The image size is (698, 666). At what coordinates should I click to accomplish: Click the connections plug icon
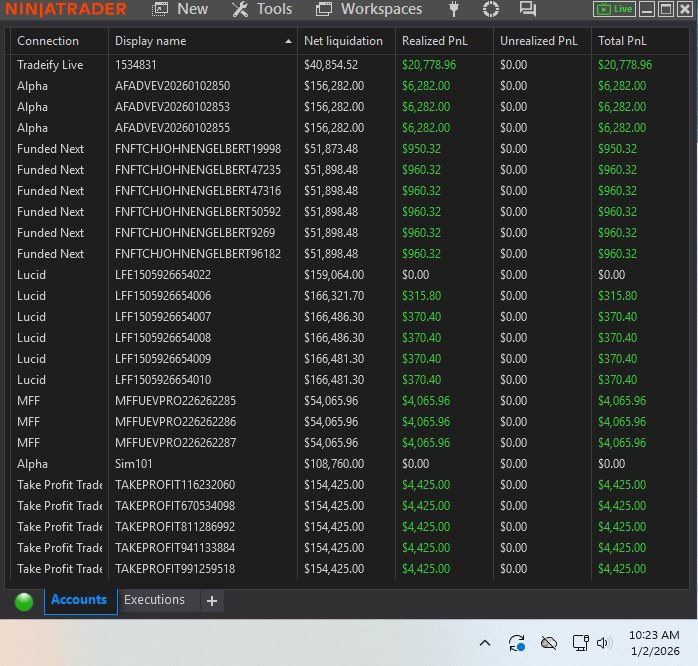click(454, 9)
